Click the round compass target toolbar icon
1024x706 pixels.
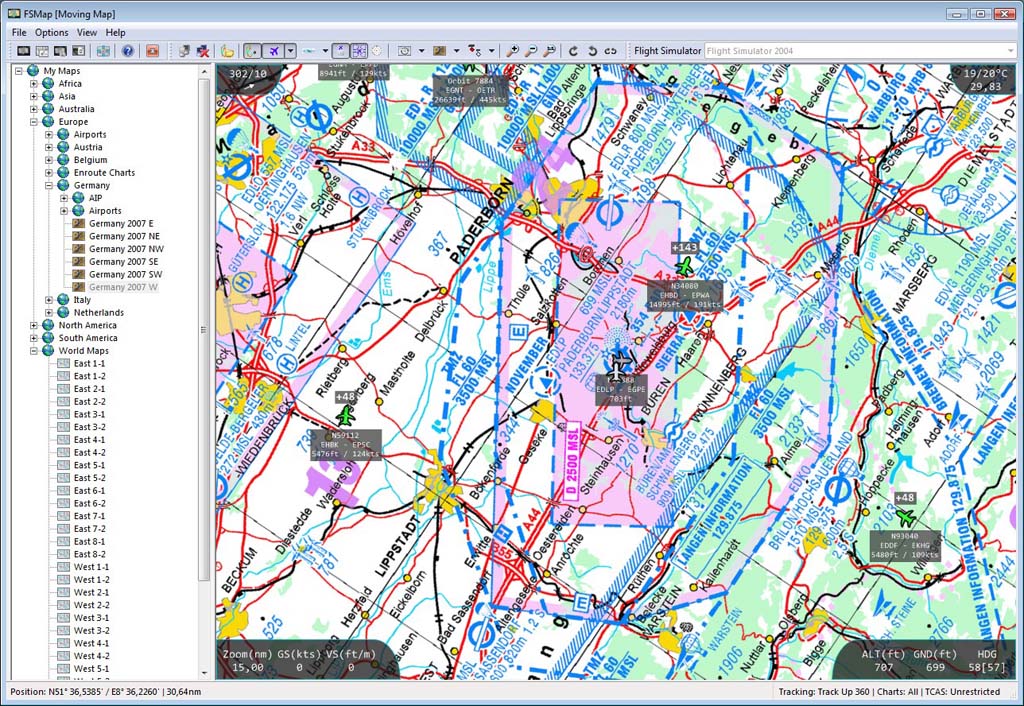pyautogui.click(x=377, y=51)
